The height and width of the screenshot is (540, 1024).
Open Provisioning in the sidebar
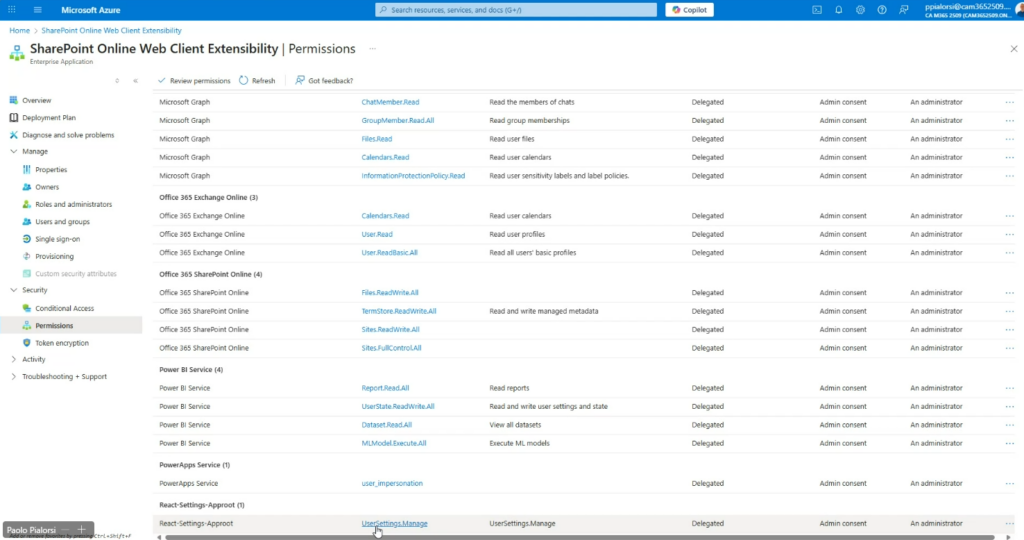click(x=54, y=257)
